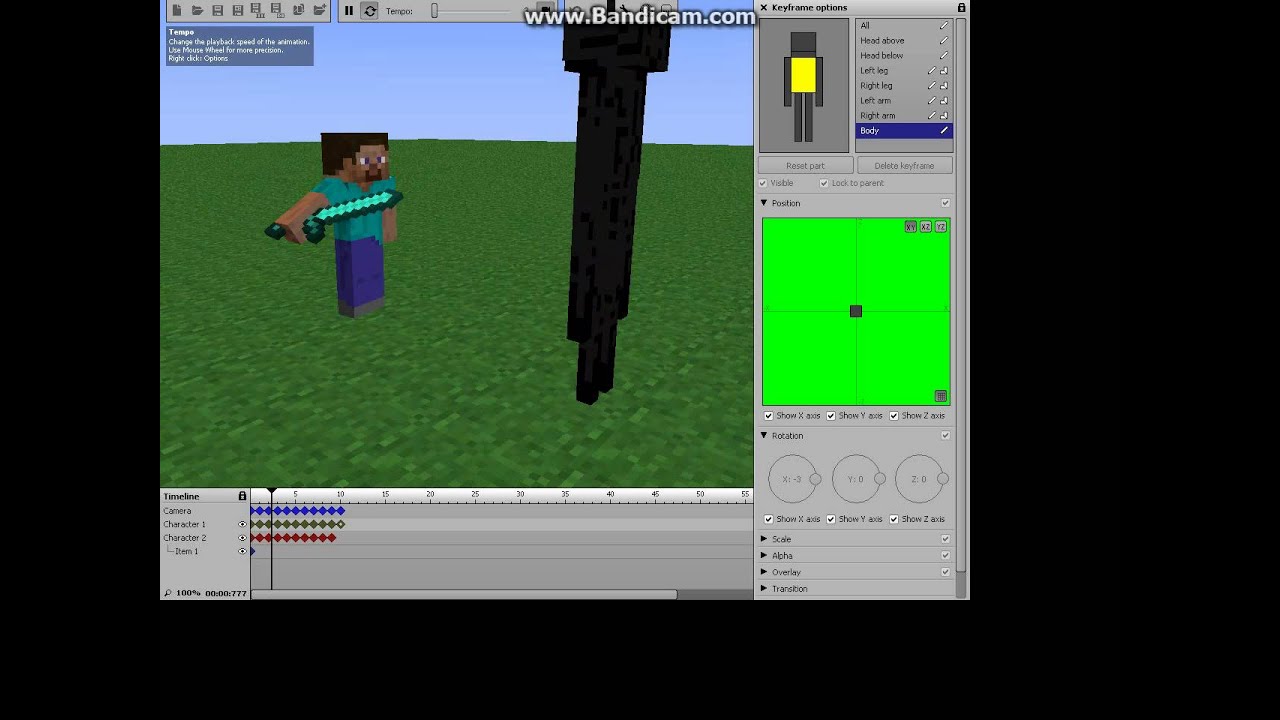Viewport: 1280px width, 720px height.
Task: Toggle Show X axis under Position
Action: 768,415
